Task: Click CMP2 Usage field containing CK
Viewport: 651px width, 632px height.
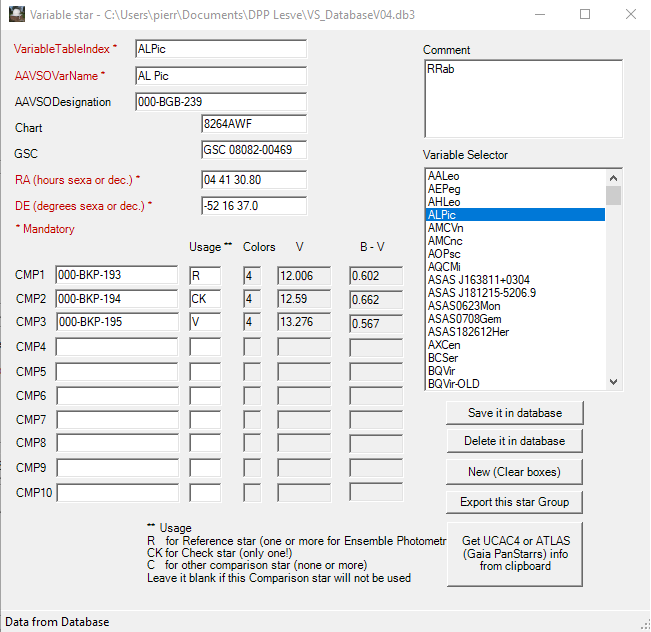Action: click(x=205, y=299)
